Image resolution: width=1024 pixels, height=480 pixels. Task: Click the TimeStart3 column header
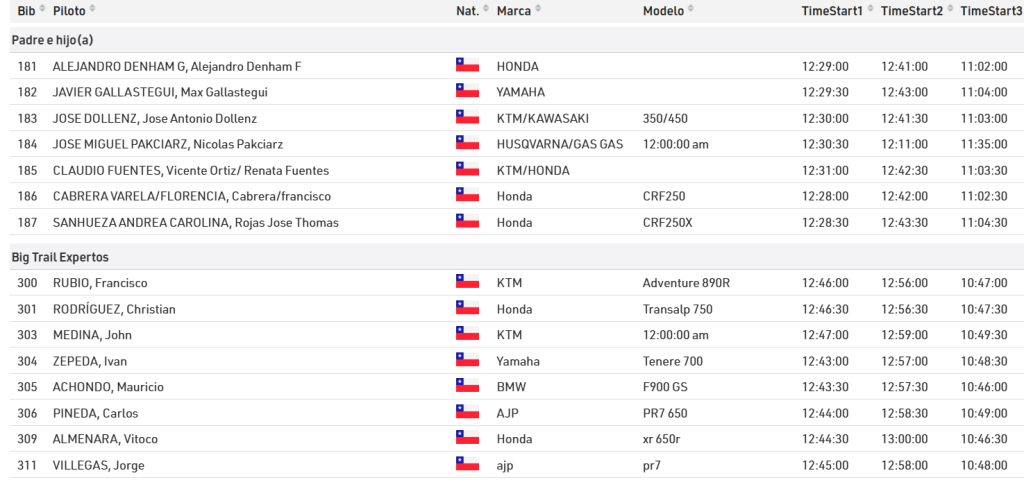pyautogui.click(x=990, y=11)
